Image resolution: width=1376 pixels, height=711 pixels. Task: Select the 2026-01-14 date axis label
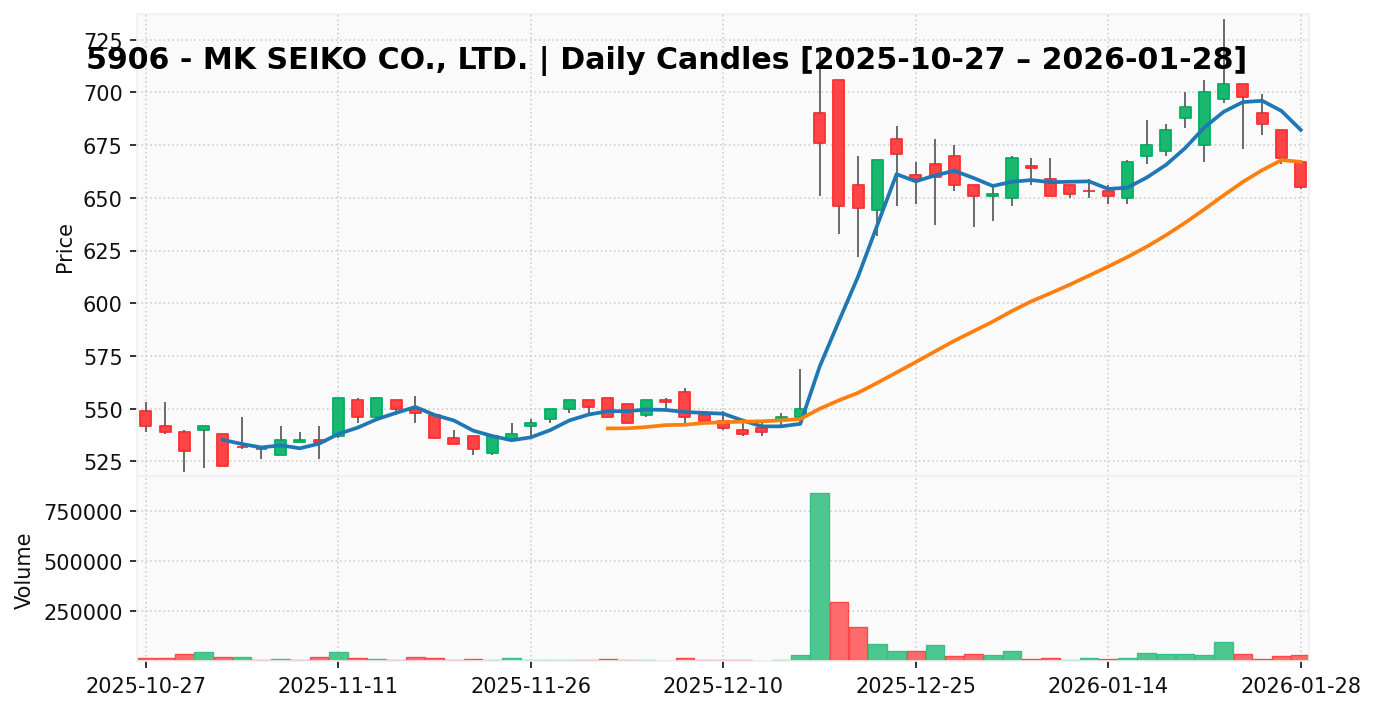[x=1108, y=687]
